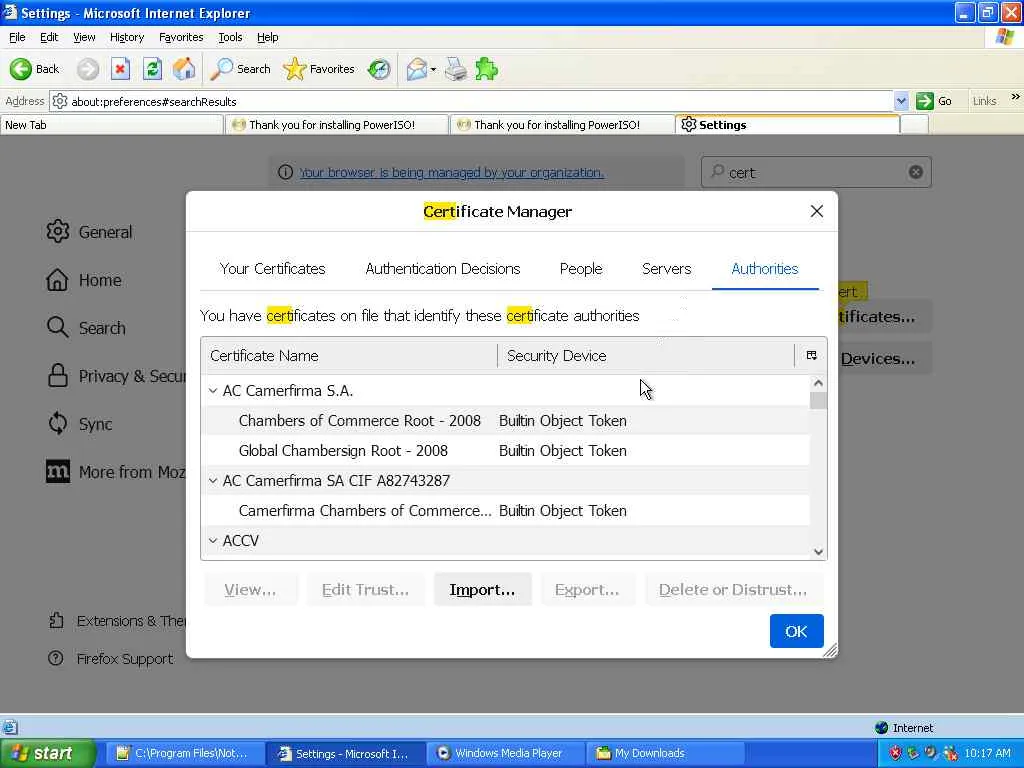Click the Mail envelope toolbar icon
Screen dimensions: 1024x768
click(x=416, y=69)
